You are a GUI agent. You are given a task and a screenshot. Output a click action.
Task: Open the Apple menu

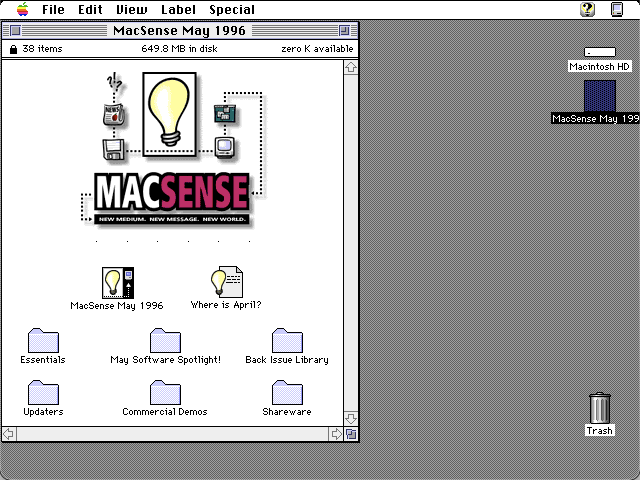(x=22, y=9)
